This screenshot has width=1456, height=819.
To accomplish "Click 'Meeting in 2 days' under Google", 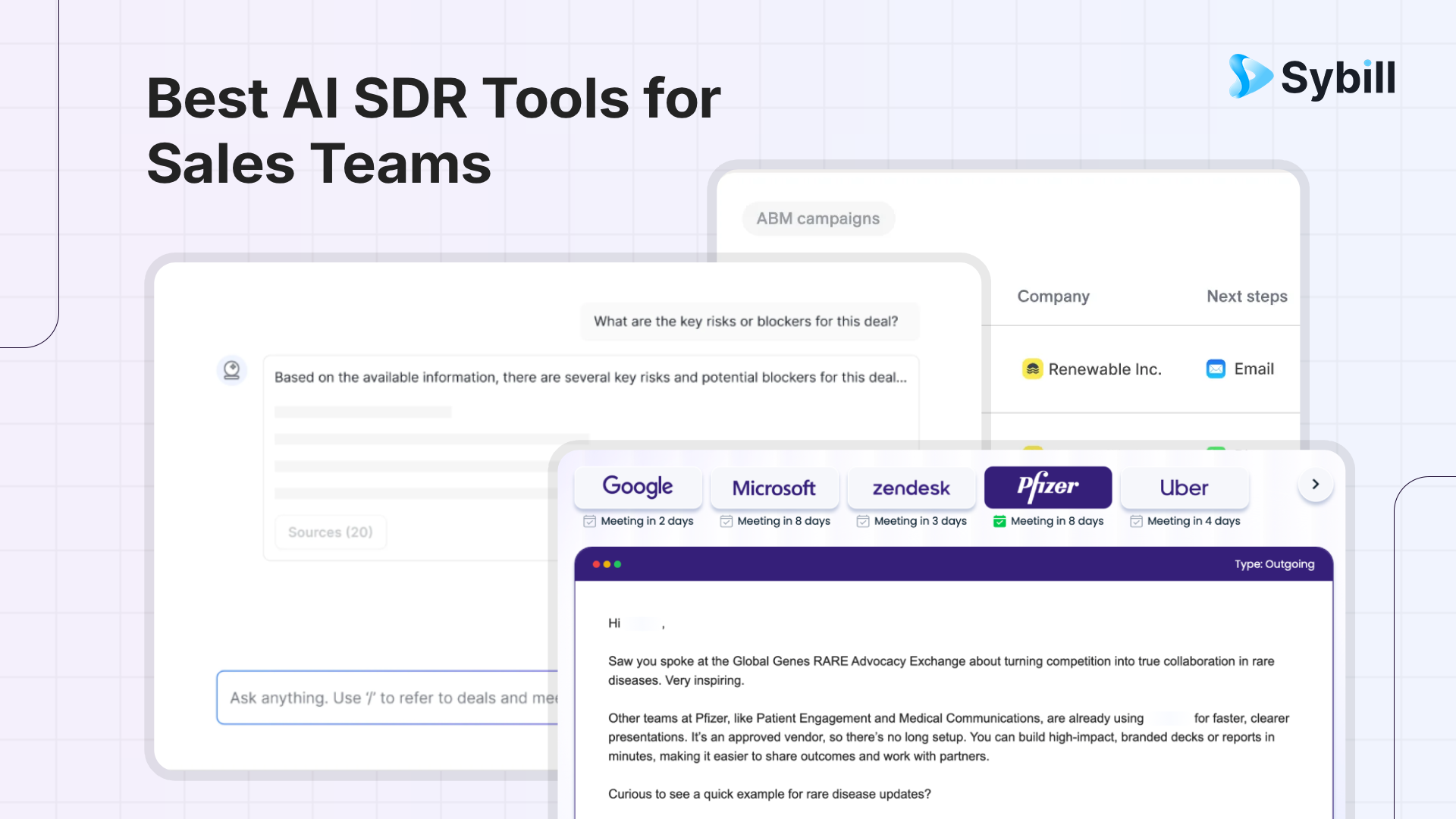I will (647, 521).
